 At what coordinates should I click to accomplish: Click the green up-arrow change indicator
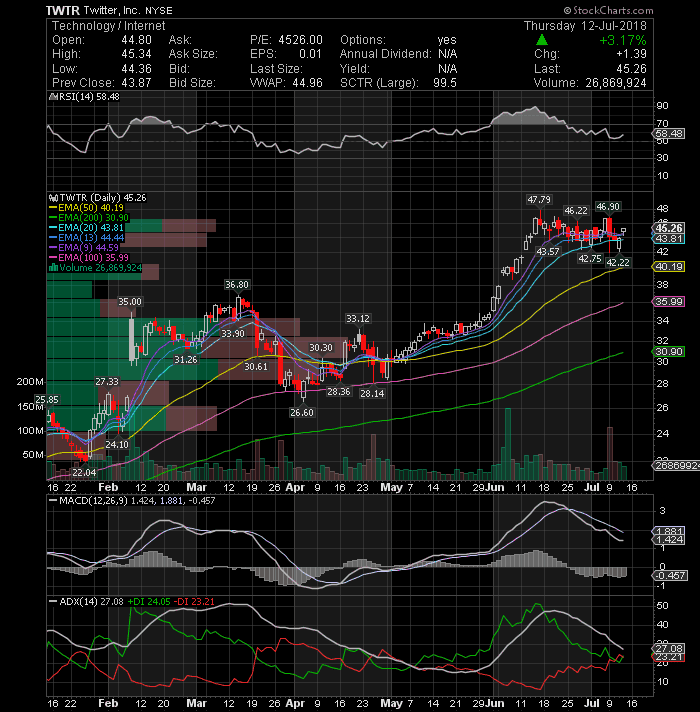[x=542, y=40]
